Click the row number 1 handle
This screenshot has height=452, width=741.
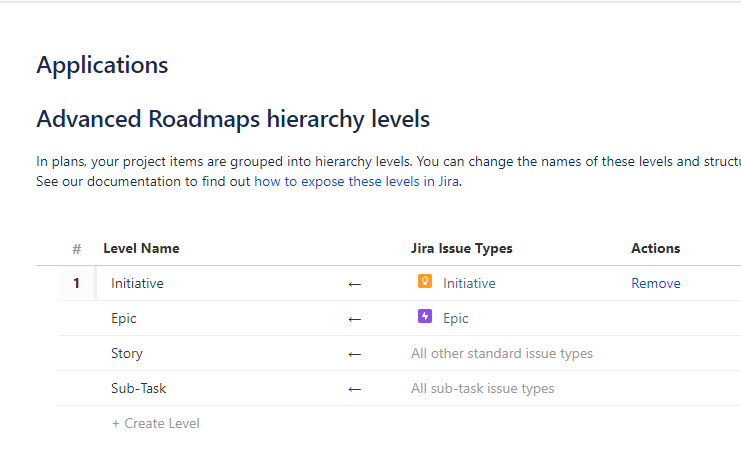click(76, 283)
